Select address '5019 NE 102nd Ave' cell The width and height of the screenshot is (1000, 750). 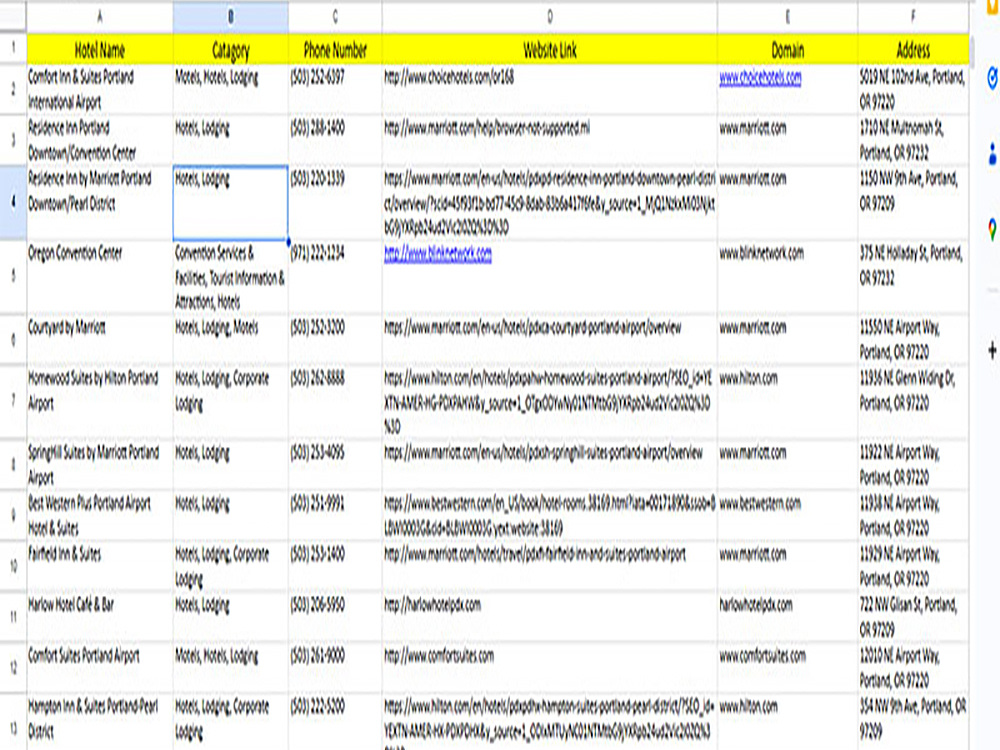pyautogui.click(x=913, y=90)
